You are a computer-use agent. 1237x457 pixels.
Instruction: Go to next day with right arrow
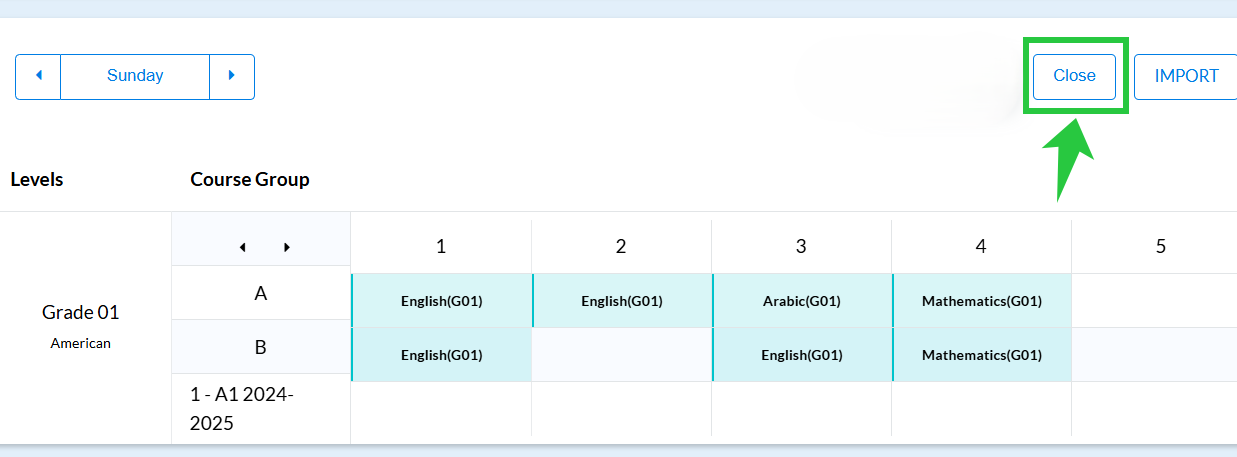(x=232, y=77)
